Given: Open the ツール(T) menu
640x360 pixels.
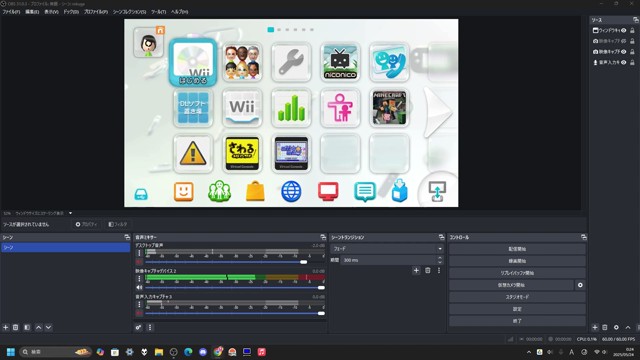Looking at the screenshot, I should [x=158, y=12].
